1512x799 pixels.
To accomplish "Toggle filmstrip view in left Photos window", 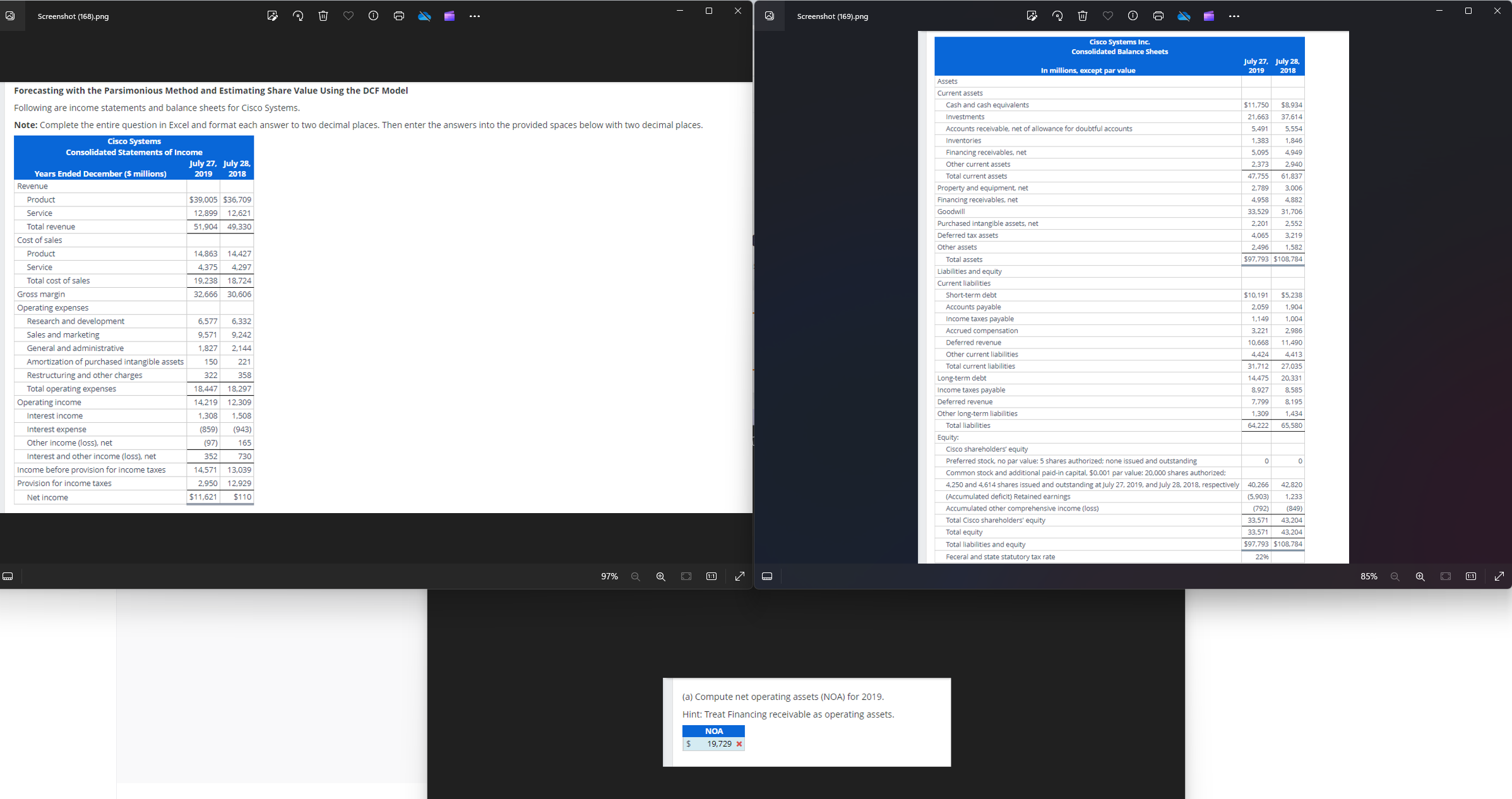I will pos(8,576).
